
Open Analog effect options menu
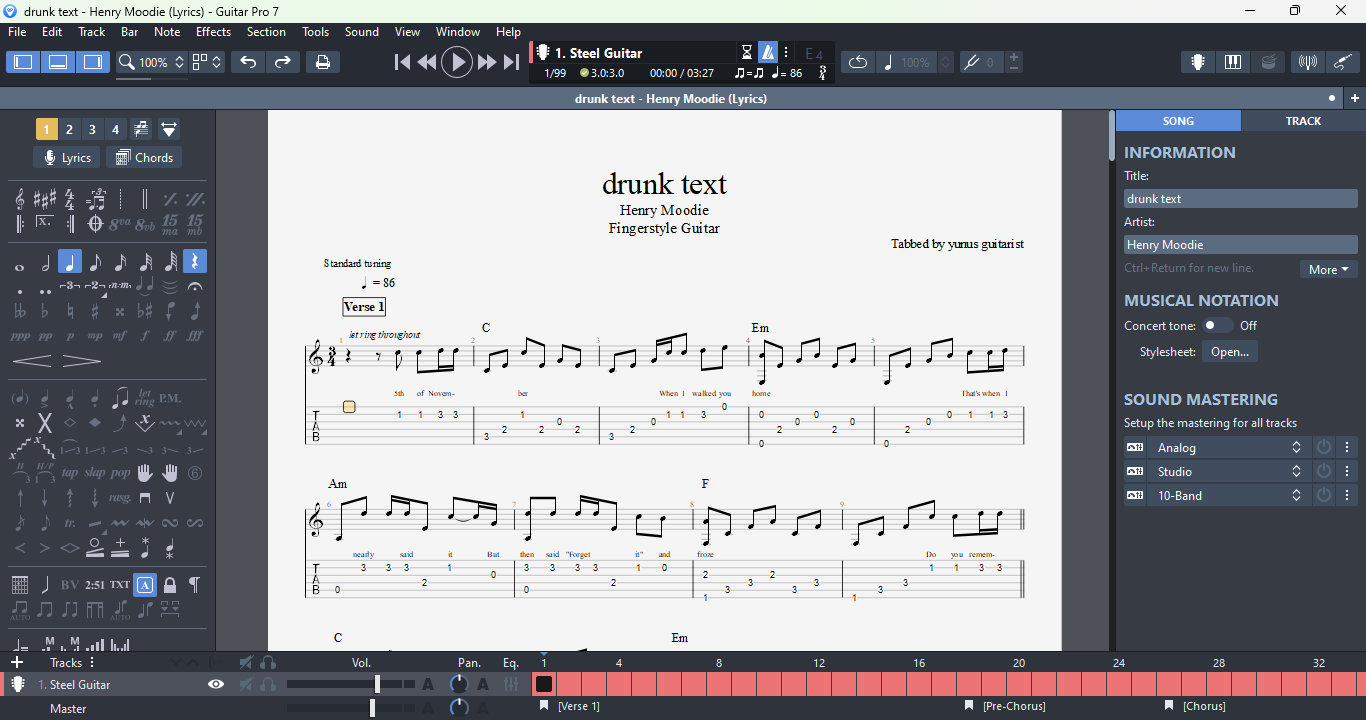(1347, 447)
